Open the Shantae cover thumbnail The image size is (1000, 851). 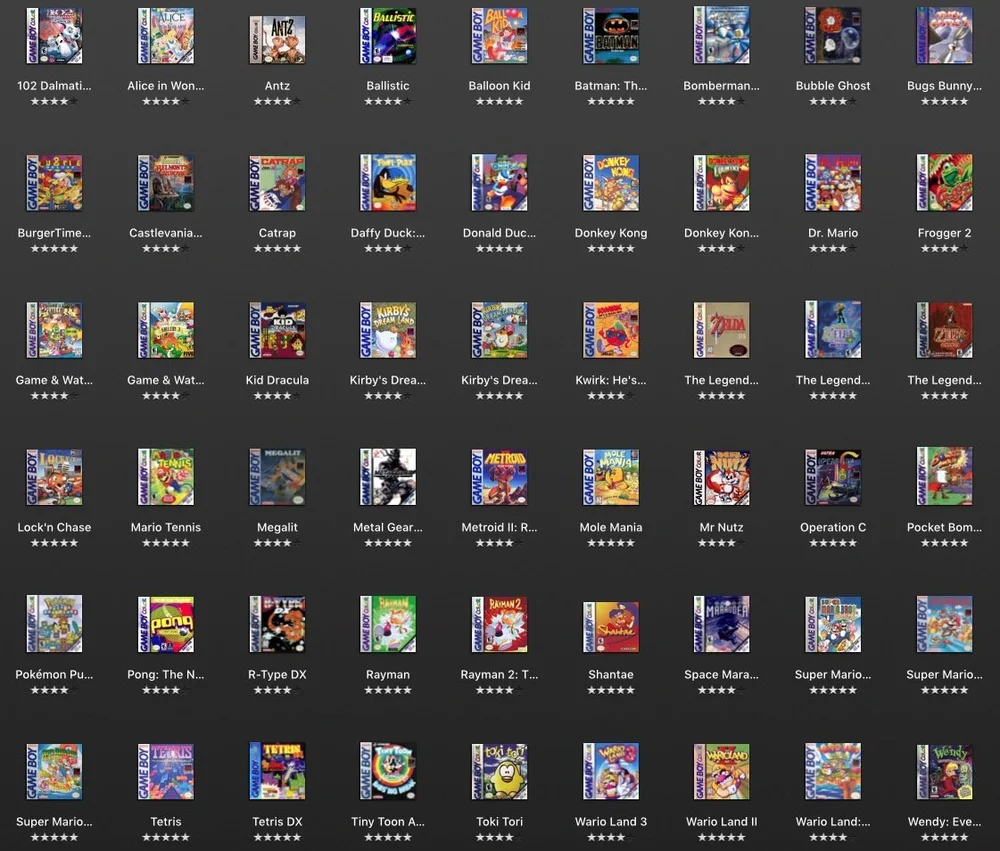pos(610,624)
